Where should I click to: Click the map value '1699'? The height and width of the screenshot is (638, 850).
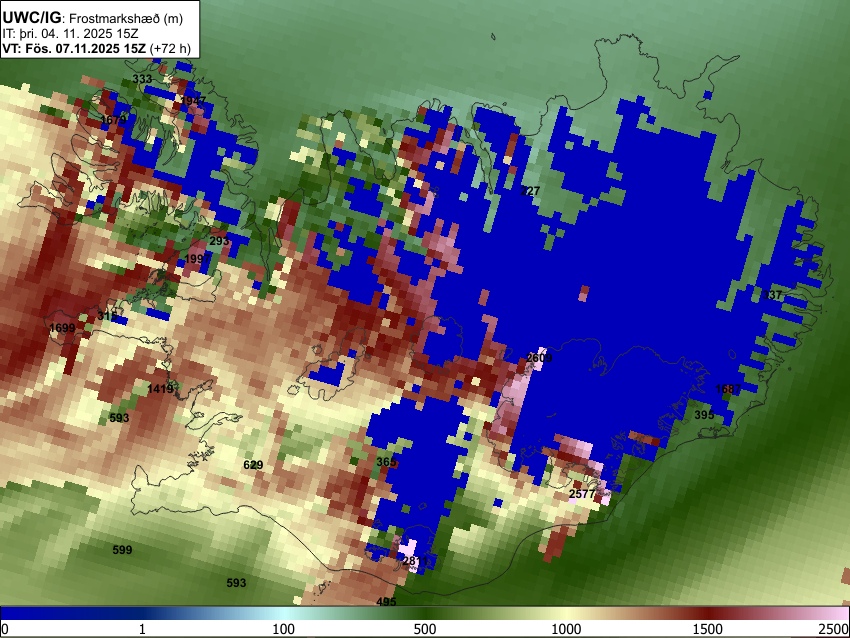point(62,328)
